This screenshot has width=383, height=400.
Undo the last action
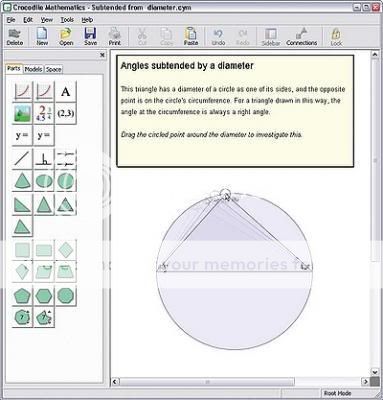point(218,37)
